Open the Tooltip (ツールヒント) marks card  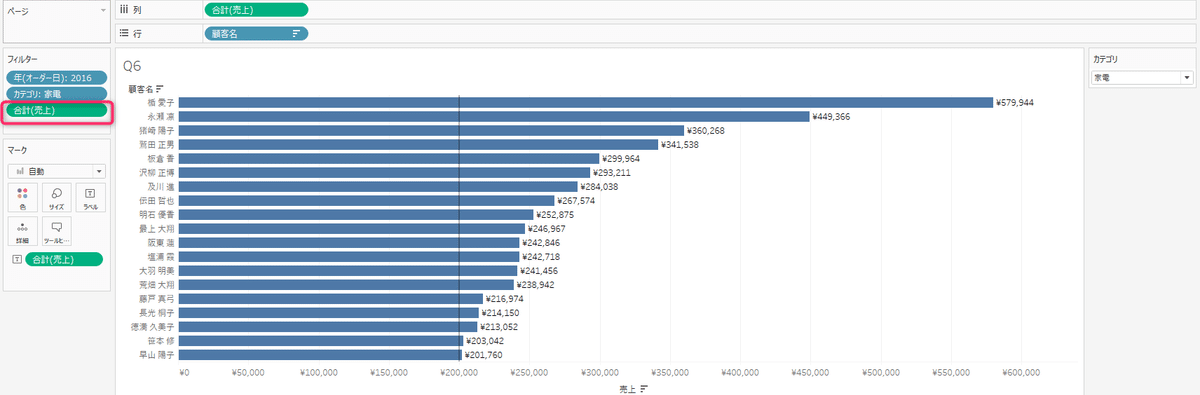pos(56,230)
